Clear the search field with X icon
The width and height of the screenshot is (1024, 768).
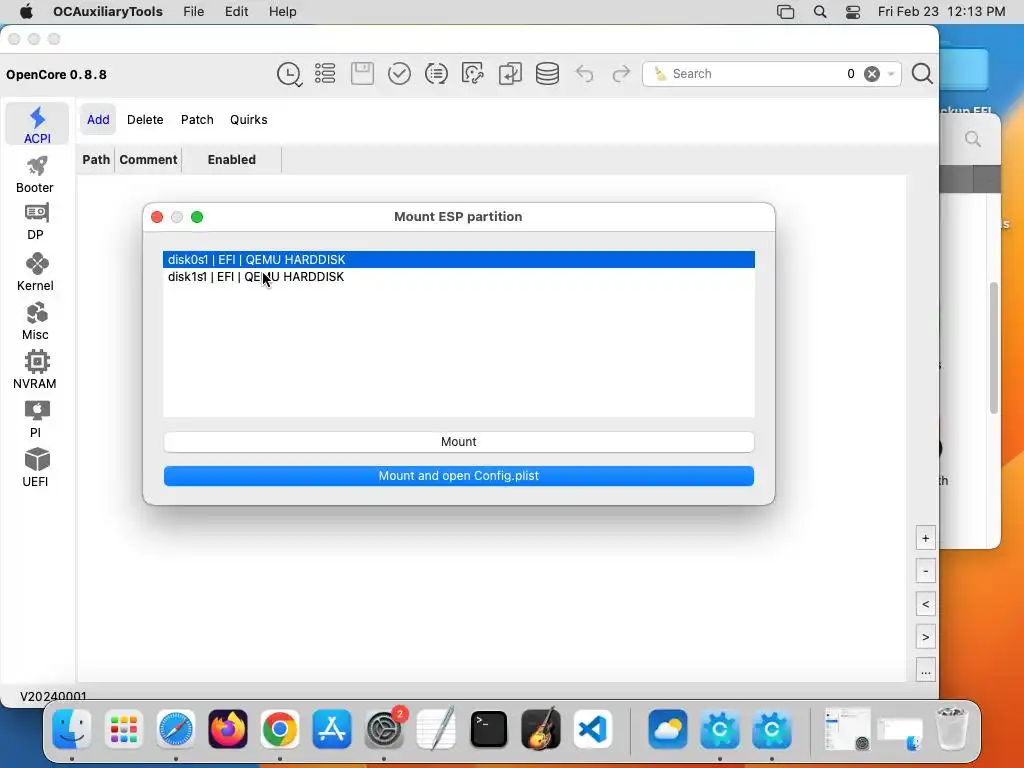[872, 74]
